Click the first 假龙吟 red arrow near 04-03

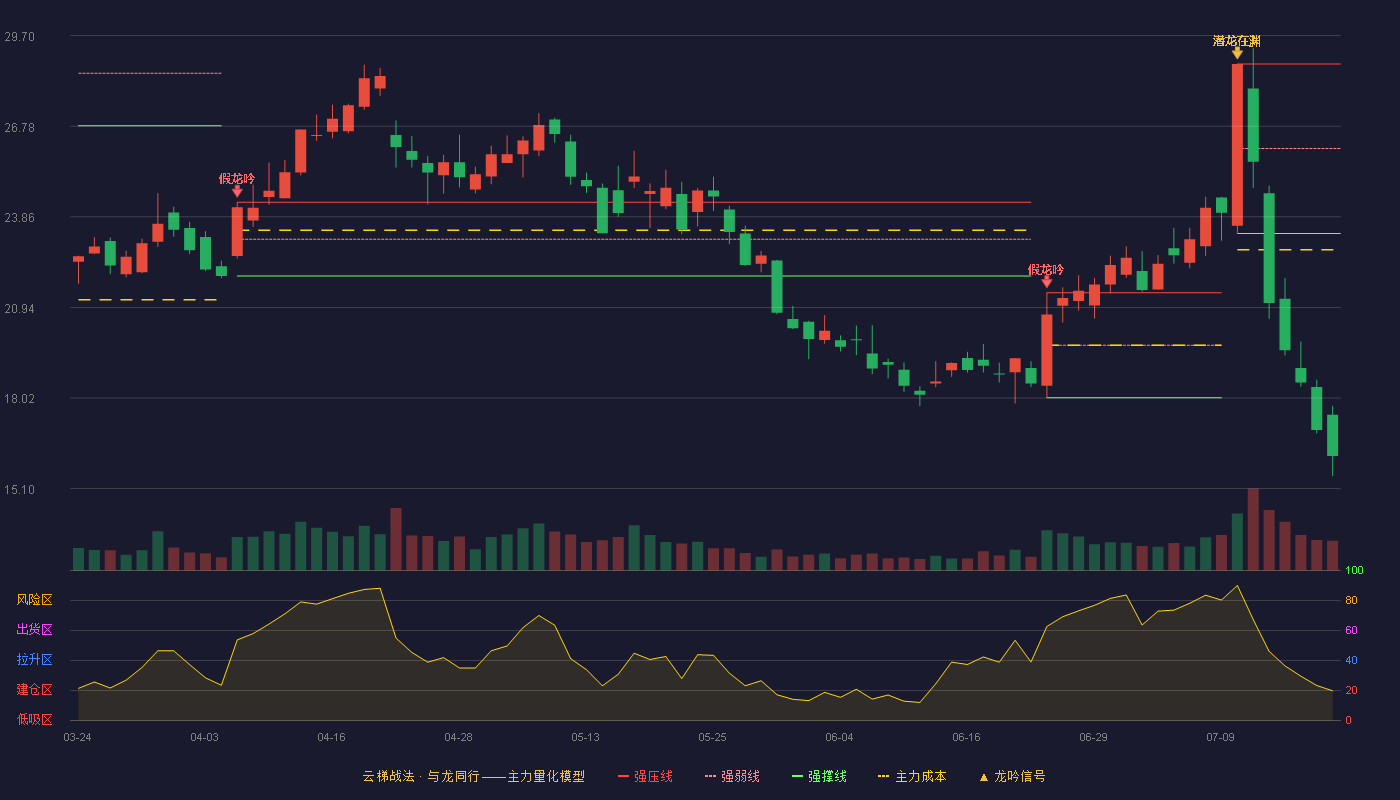pos(237,191)
